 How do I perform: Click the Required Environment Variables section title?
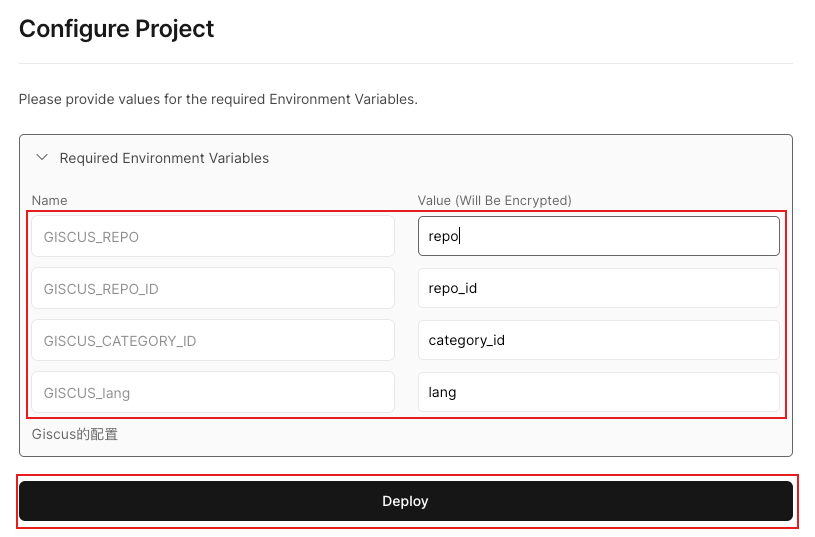tap(164, 158)
